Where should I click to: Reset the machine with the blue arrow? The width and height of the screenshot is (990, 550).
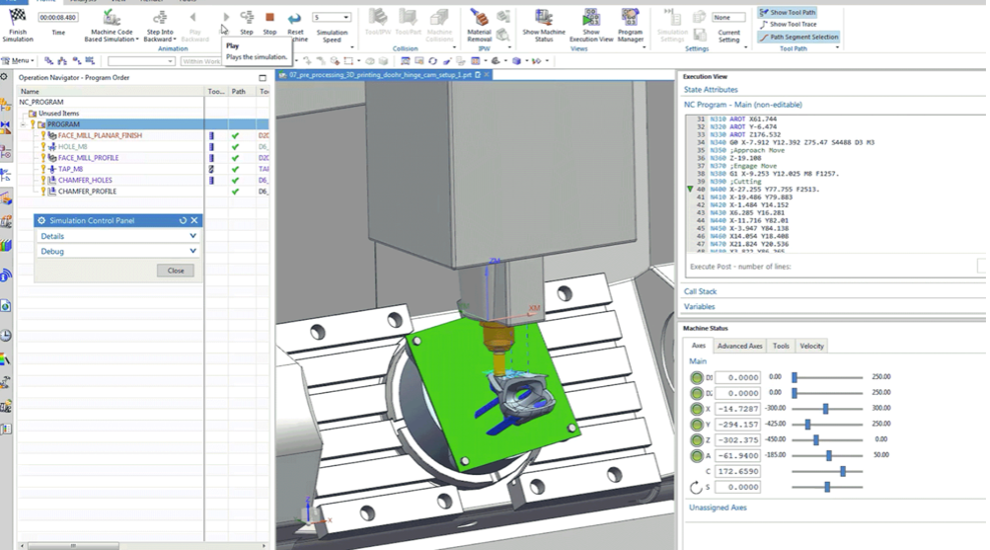294,18
